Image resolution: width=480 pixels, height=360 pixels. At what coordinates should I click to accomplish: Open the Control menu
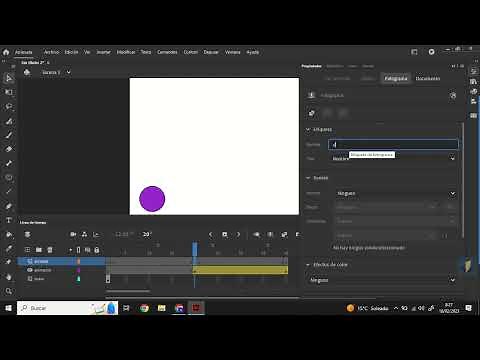[191, 52]
